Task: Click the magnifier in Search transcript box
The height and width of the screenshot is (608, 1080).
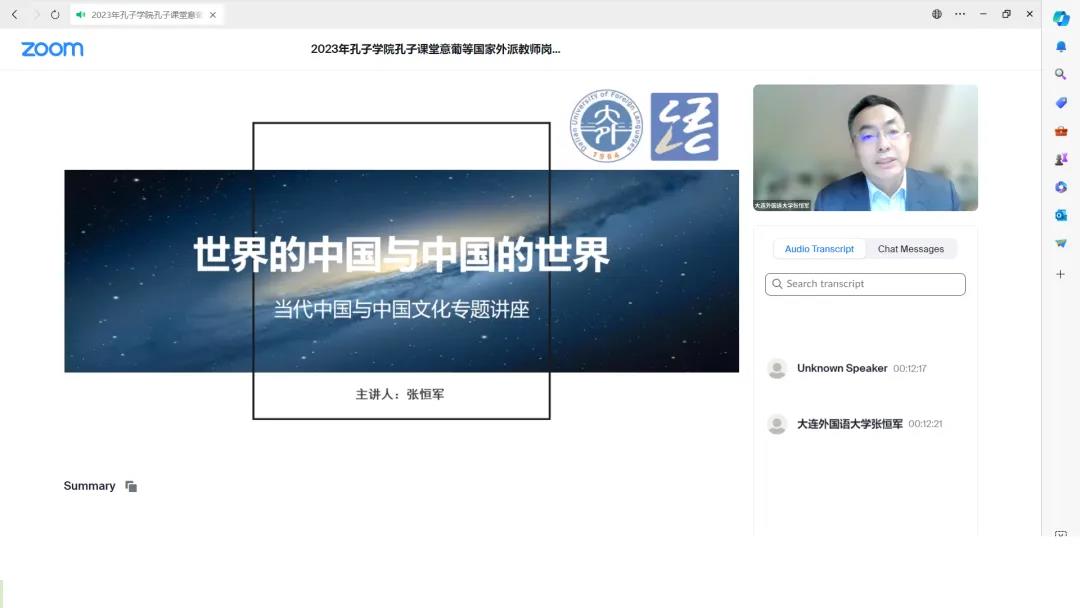Action: (x=778, y=284)
